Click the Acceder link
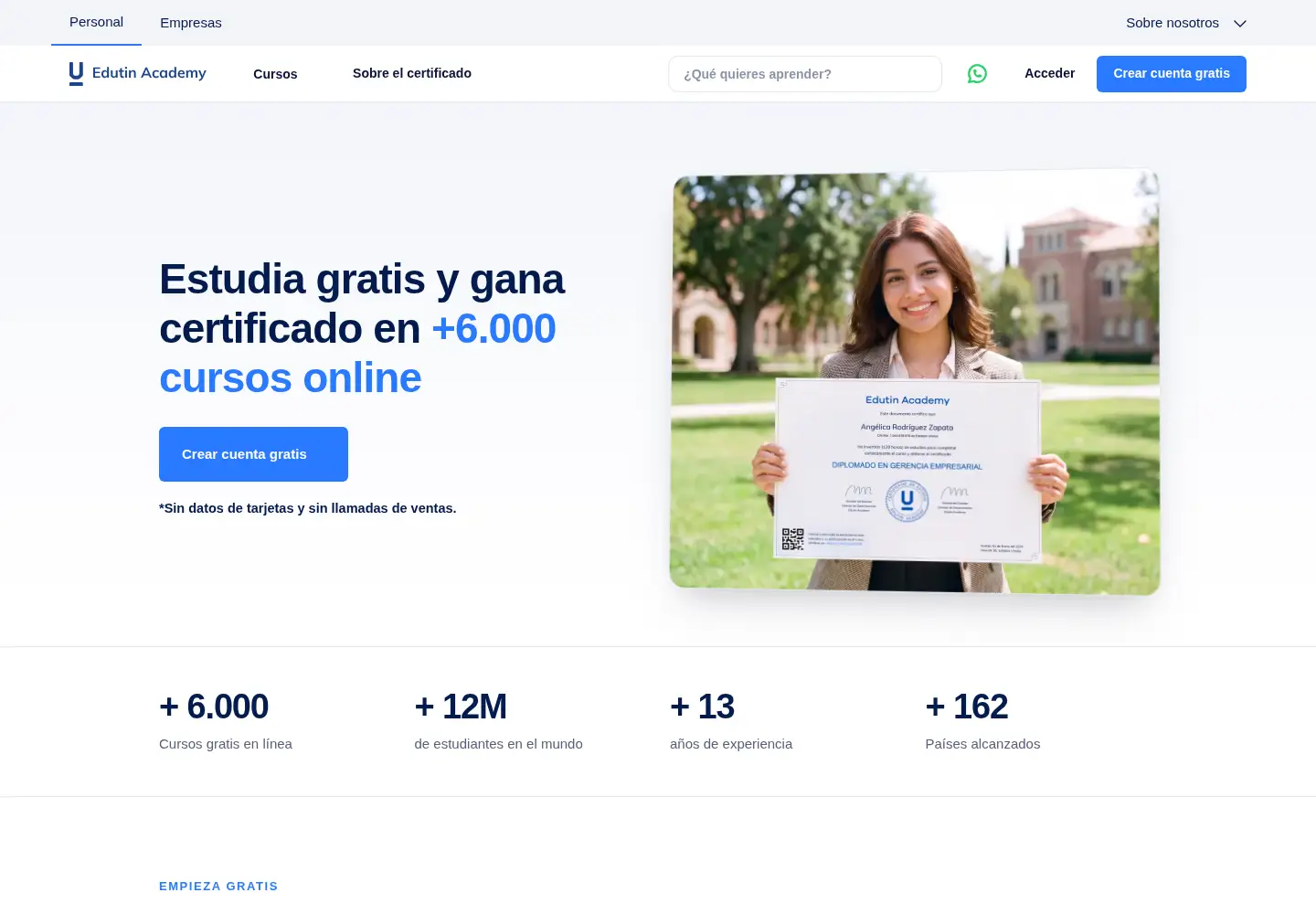1316x914 pixels. click(x=1049, y=73)
